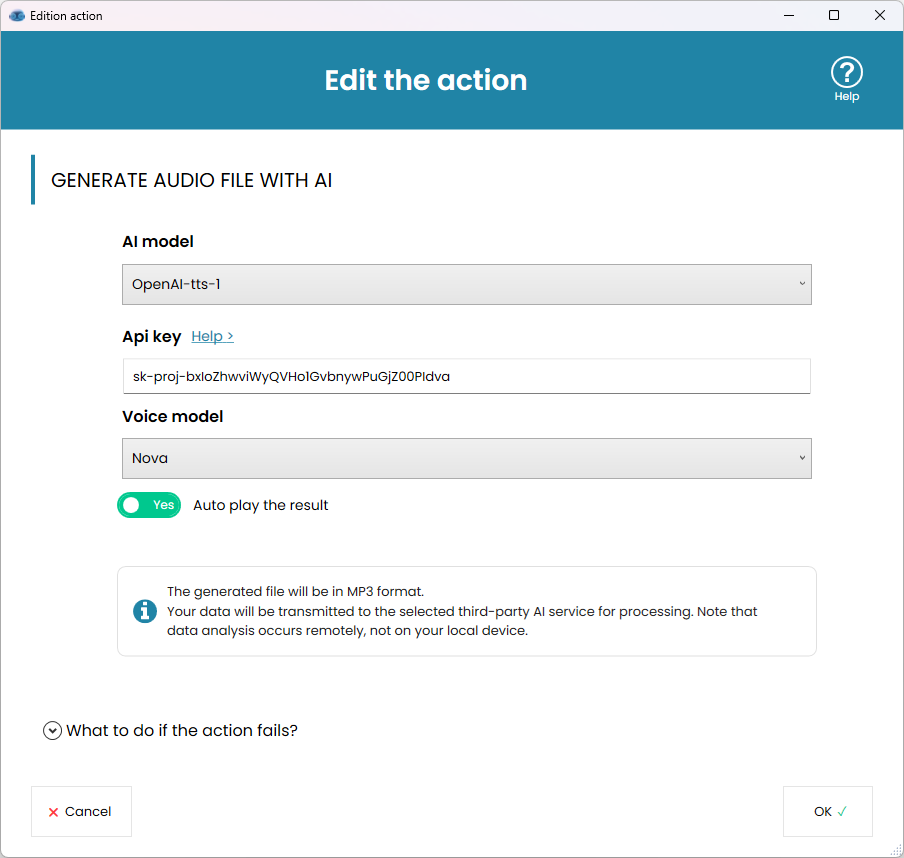
Task: Click the Voice model dropdown arrow
Action: (801, 457)
